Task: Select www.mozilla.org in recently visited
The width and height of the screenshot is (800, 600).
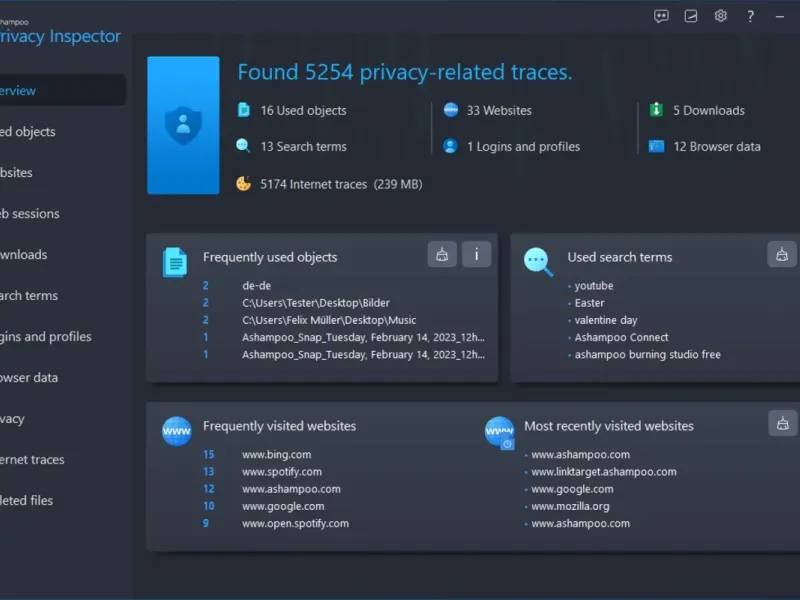Action: (570, 506)
